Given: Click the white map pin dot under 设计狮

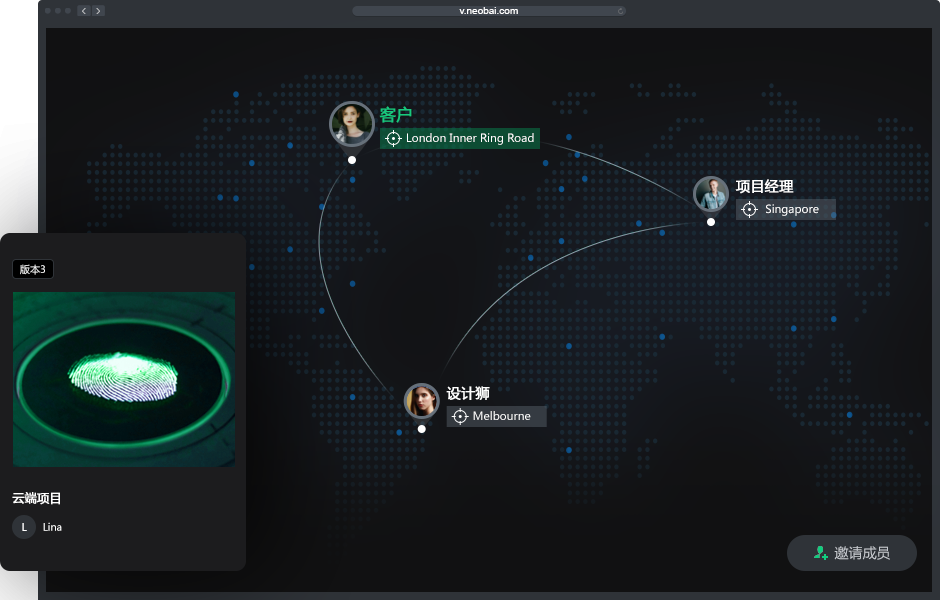Looking at the screenshot, I should pos(421,429).
